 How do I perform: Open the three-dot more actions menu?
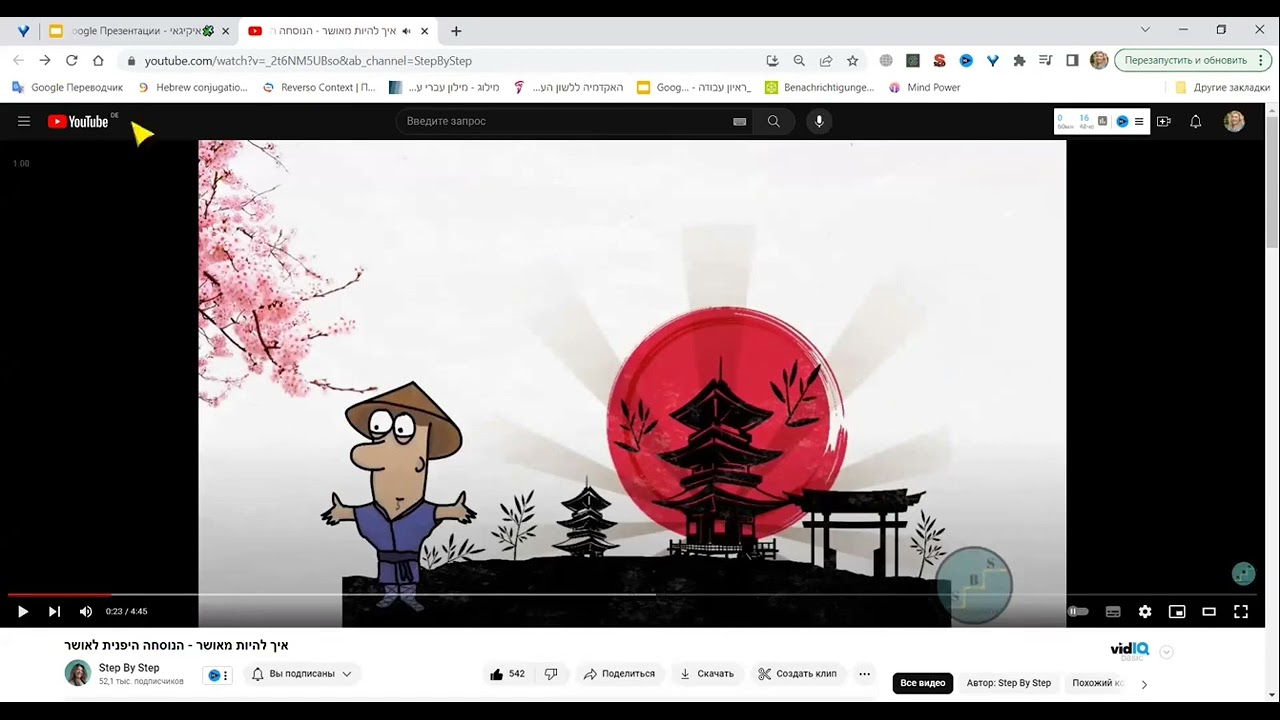tap(864, 674)
